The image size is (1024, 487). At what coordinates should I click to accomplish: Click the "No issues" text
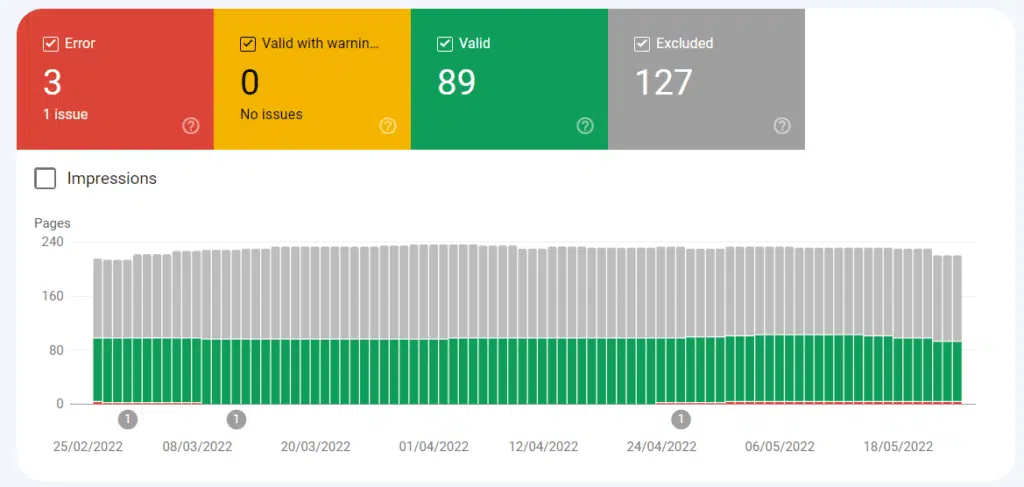[271, 114]
